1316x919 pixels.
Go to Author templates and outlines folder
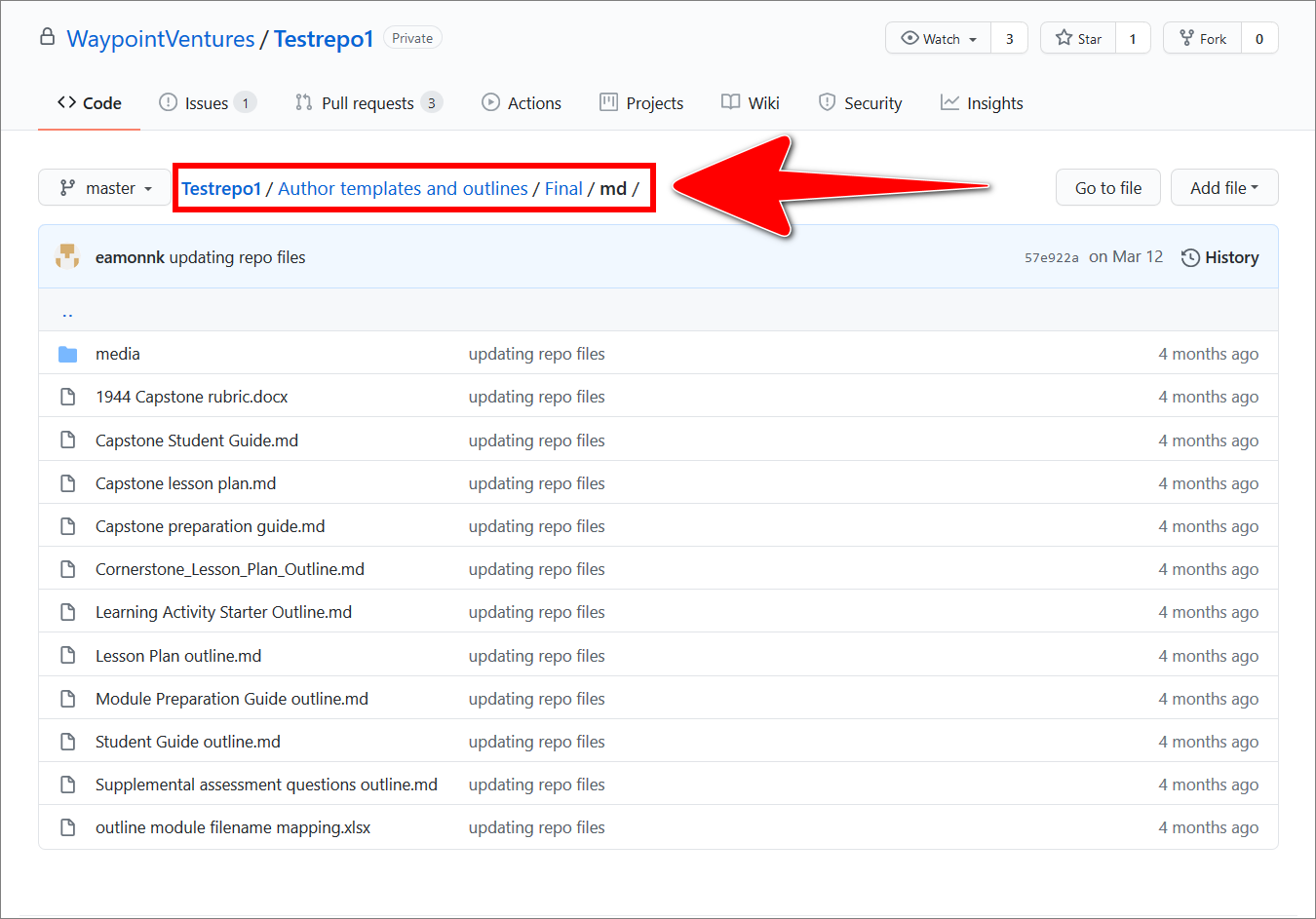[403, 188]
